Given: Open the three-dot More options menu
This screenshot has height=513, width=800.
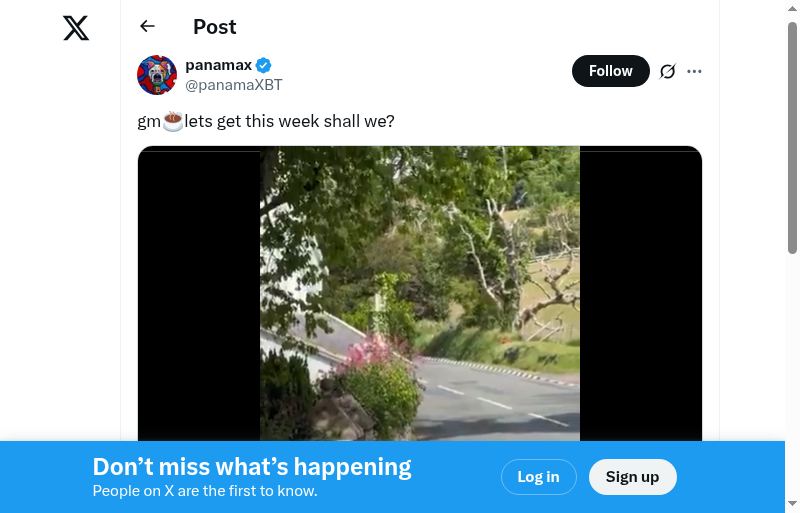Looking at the screenshot, I should [695, 71].
